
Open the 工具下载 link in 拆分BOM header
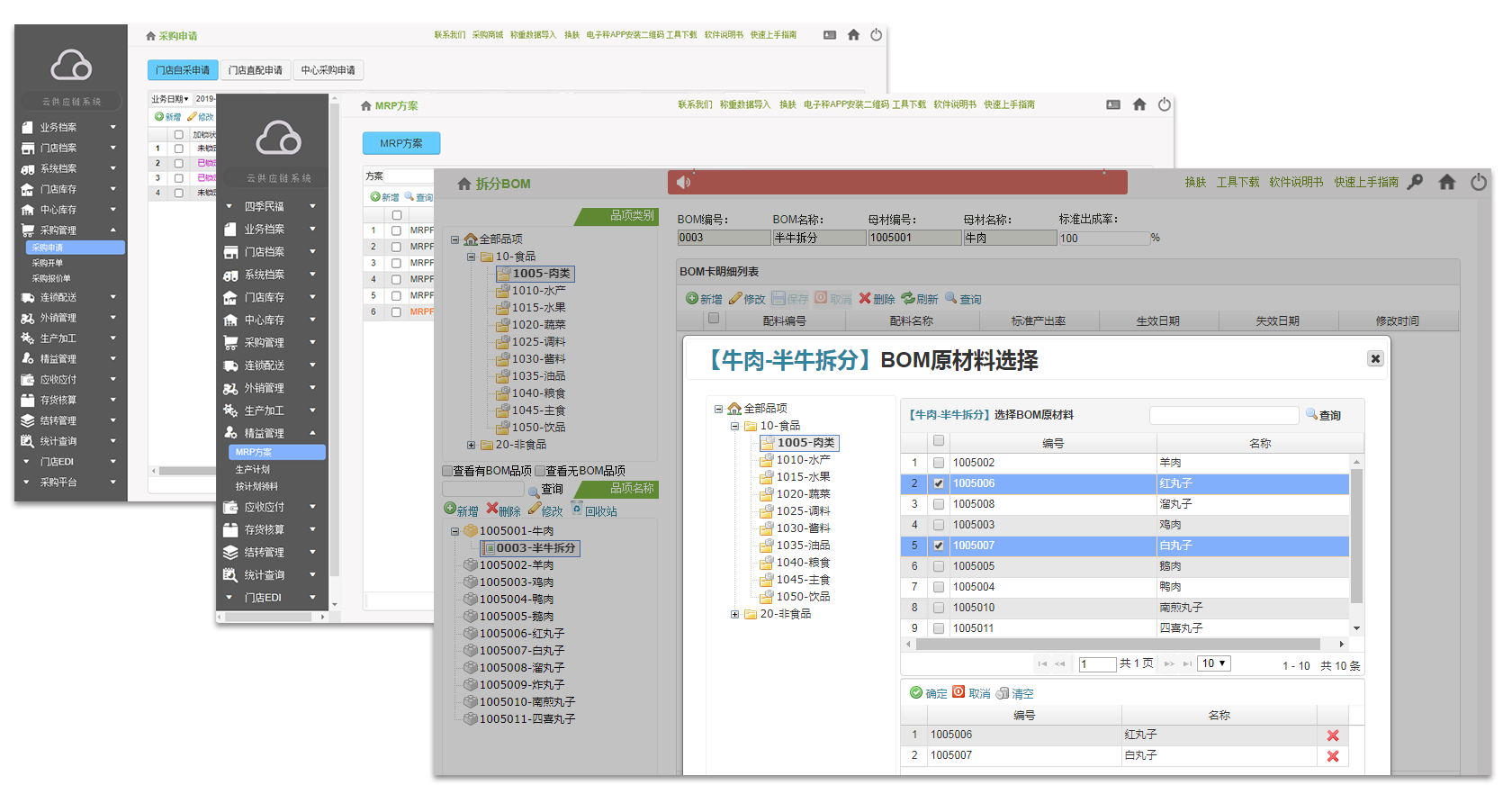click(1237, 182)
